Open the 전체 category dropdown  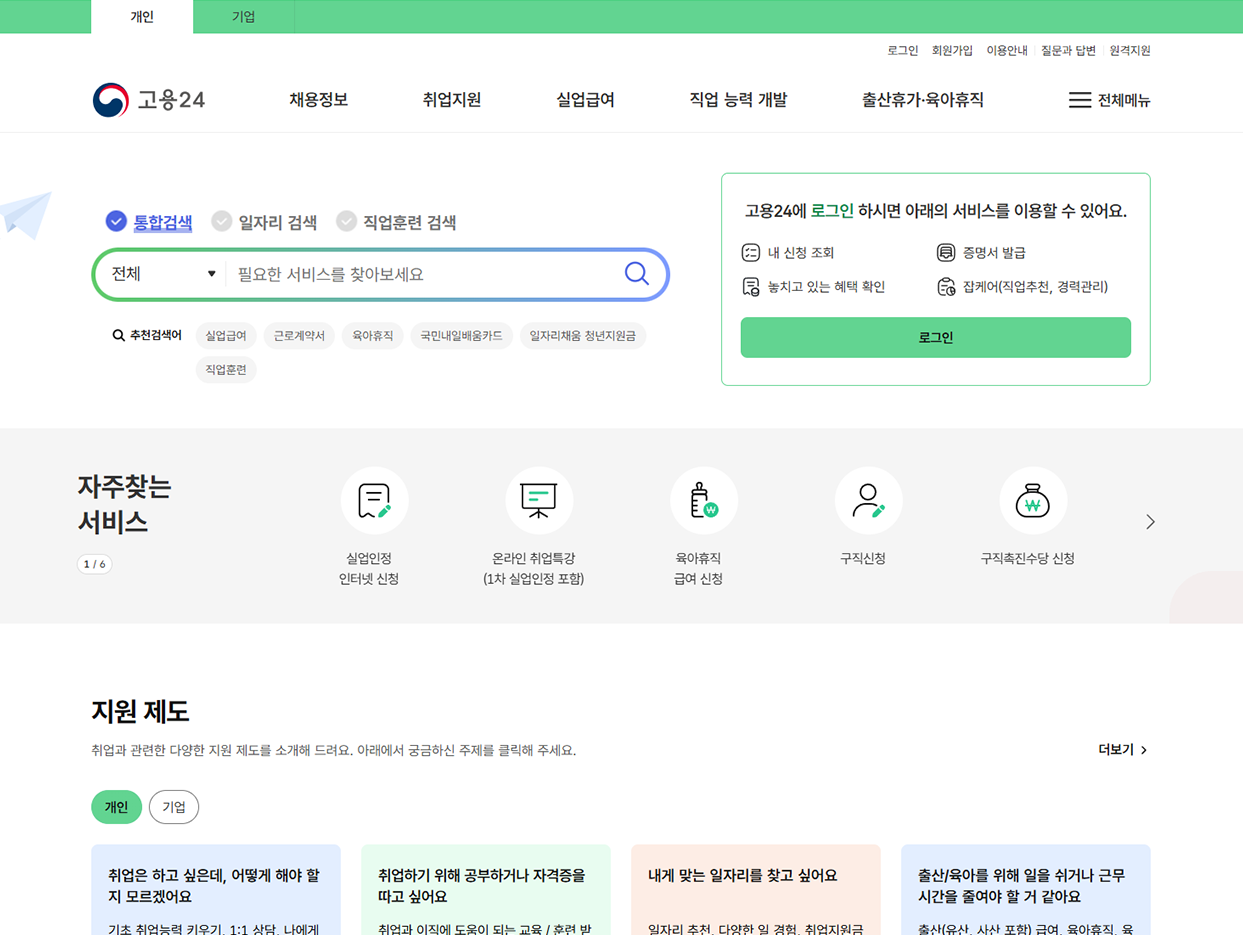163,274
